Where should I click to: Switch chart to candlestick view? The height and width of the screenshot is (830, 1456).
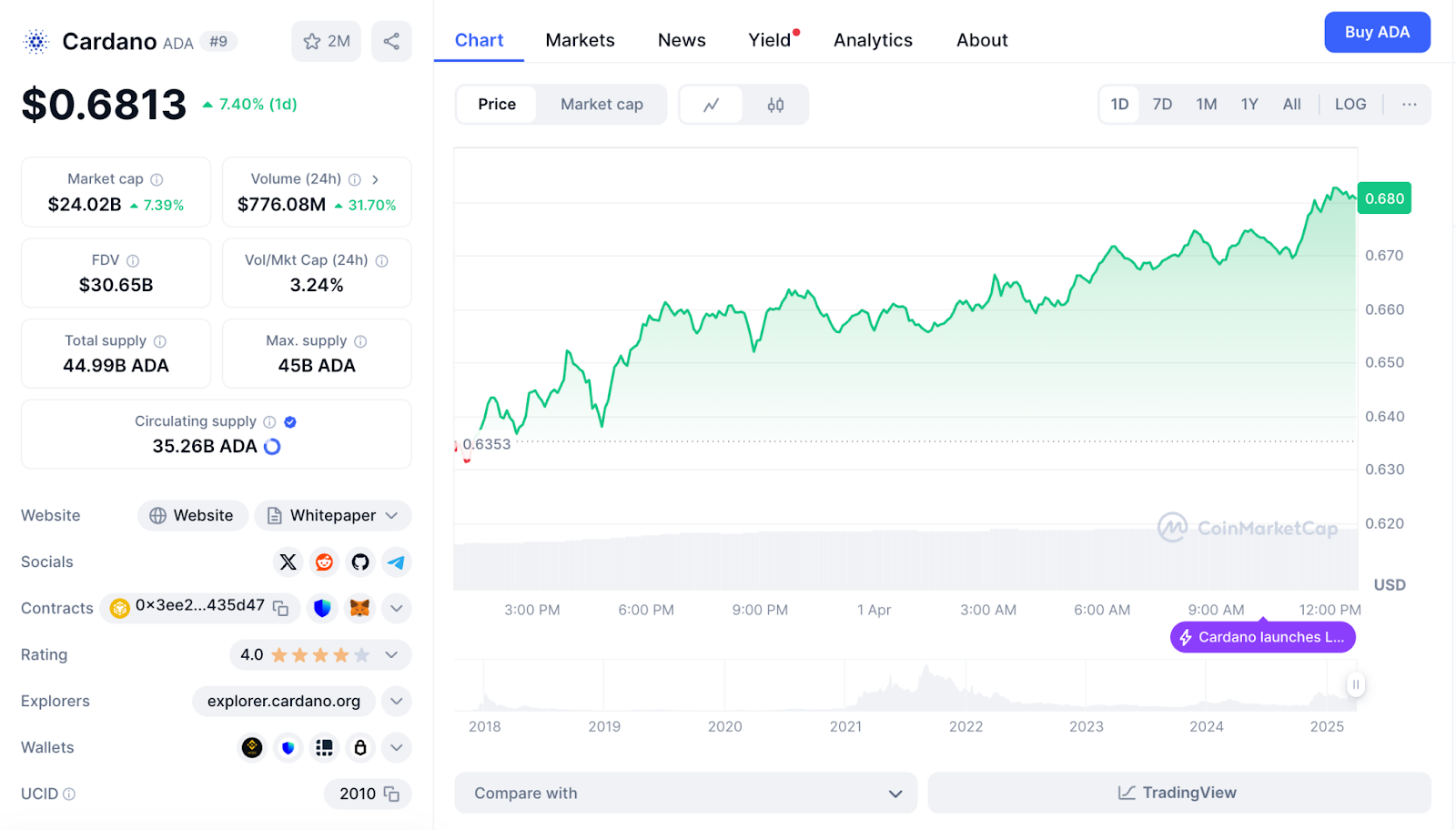tap(775, 105)
